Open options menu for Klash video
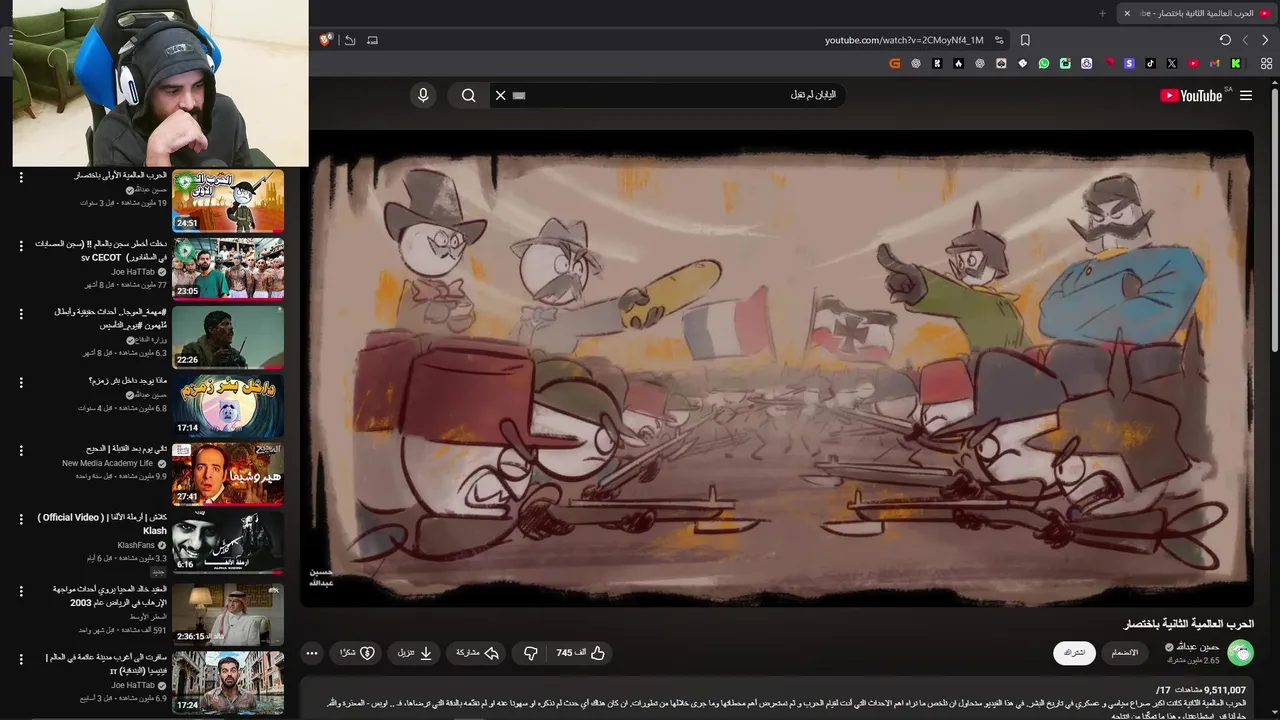 pos(21,519)
